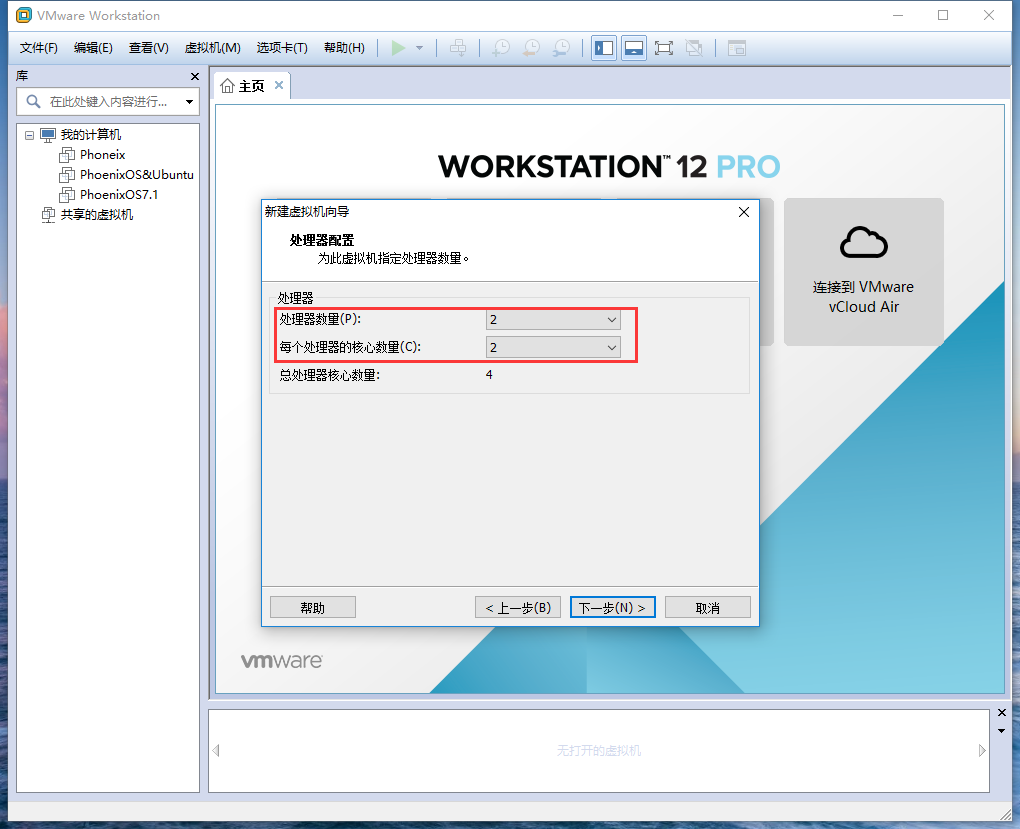Open the 文件(F) menu
Image resolution: width=1020 pixels, height=829 pixels.
tap(38, 48)
